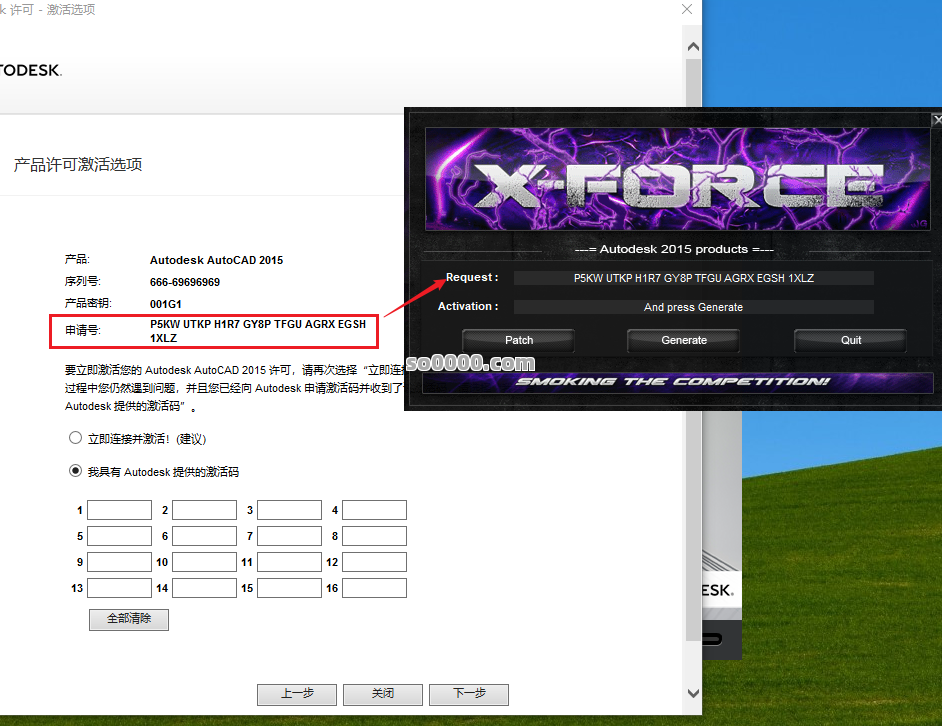The width and height of the screenshot is (942, 726).
Task: Select the "我具有 Autodesk 提供的激活码" radio option
Action: pyautogui.click(x=75, y=471)
